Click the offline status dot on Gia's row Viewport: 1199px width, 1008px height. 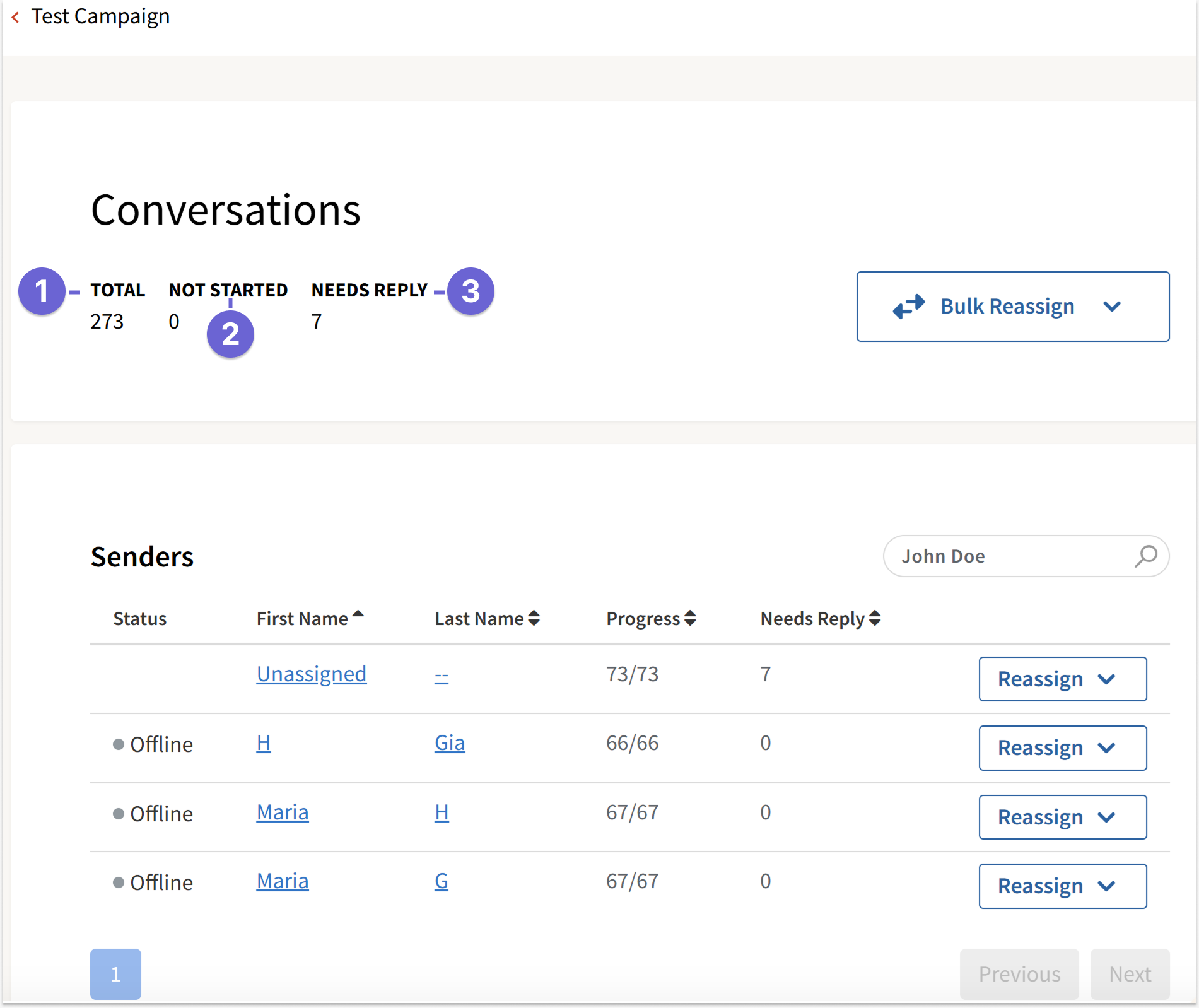118,744
